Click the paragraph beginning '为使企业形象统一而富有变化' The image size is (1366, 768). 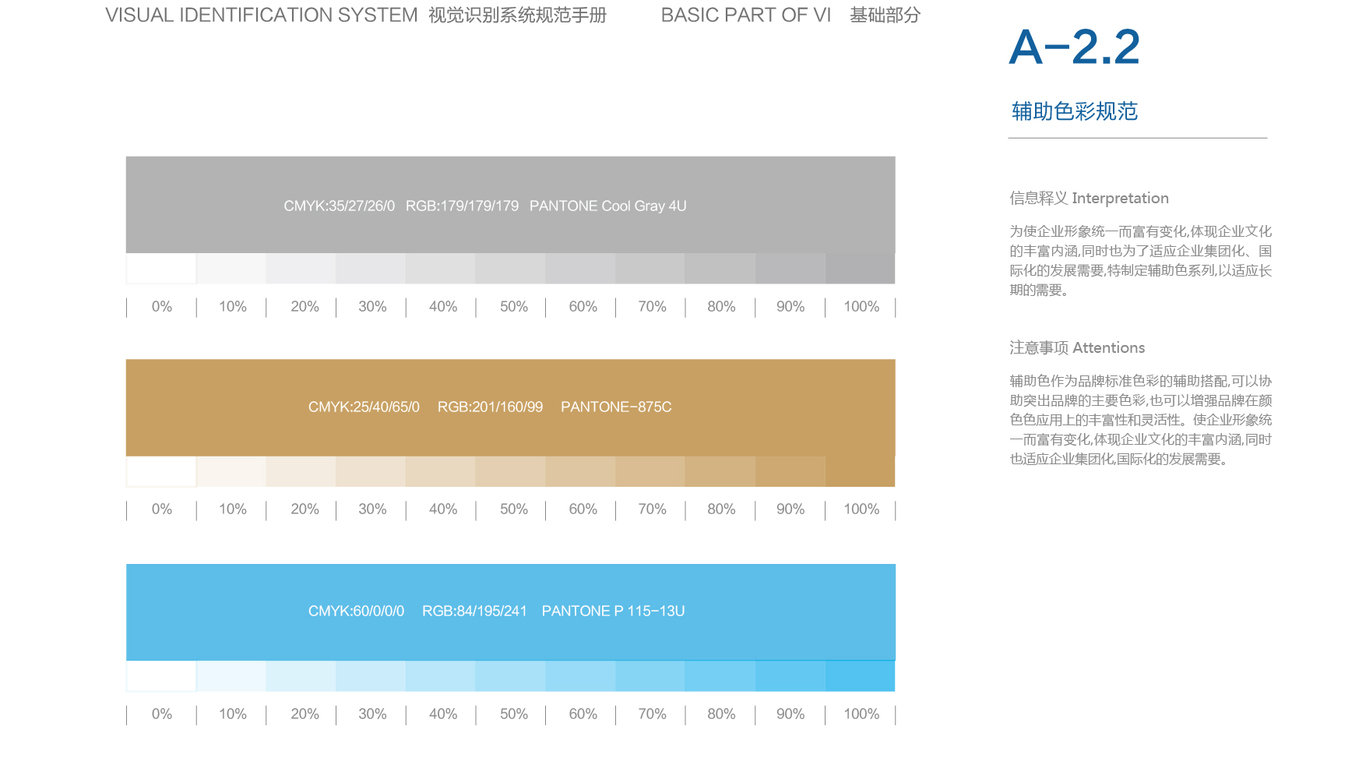[1141, 261]
